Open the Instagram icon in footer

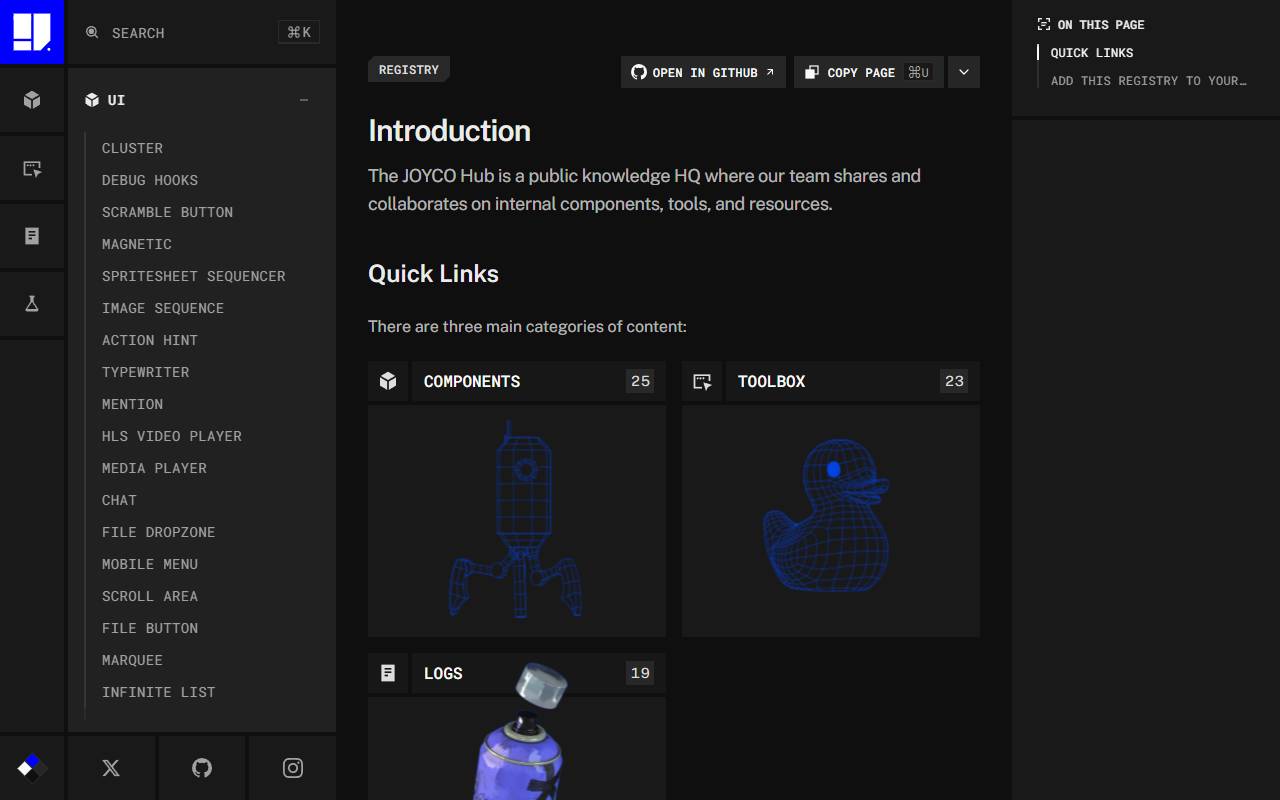(x=293, y=768)
